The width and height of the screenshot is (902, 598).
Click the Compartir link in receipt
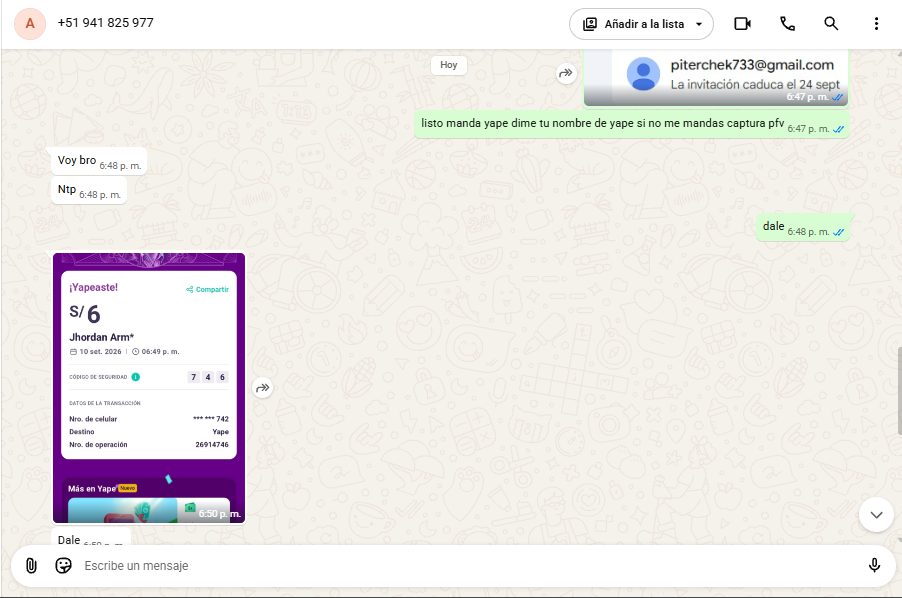[x=208, y=289]
